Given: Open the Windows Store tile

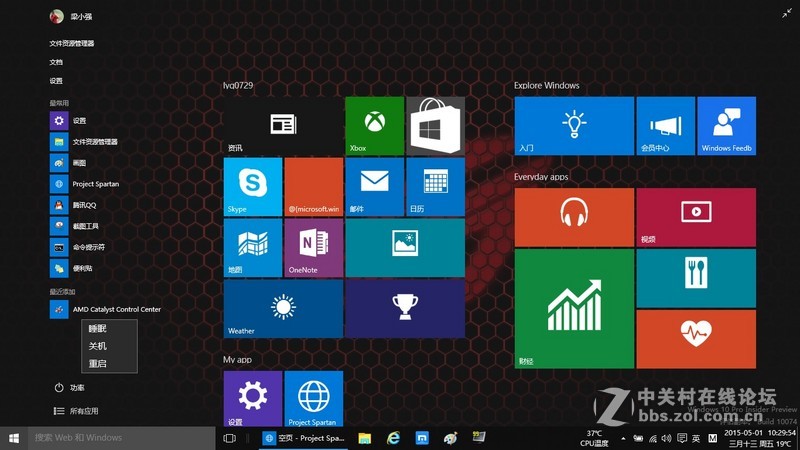Looking at the screenshot, I should point(435,126).
